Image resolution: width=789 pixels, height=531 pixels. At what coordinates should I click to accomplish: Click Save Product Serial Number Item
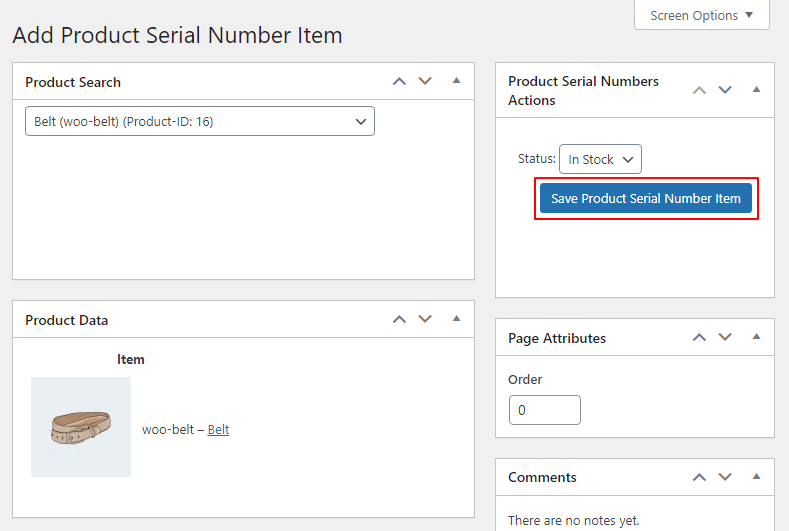coord(646,198)
